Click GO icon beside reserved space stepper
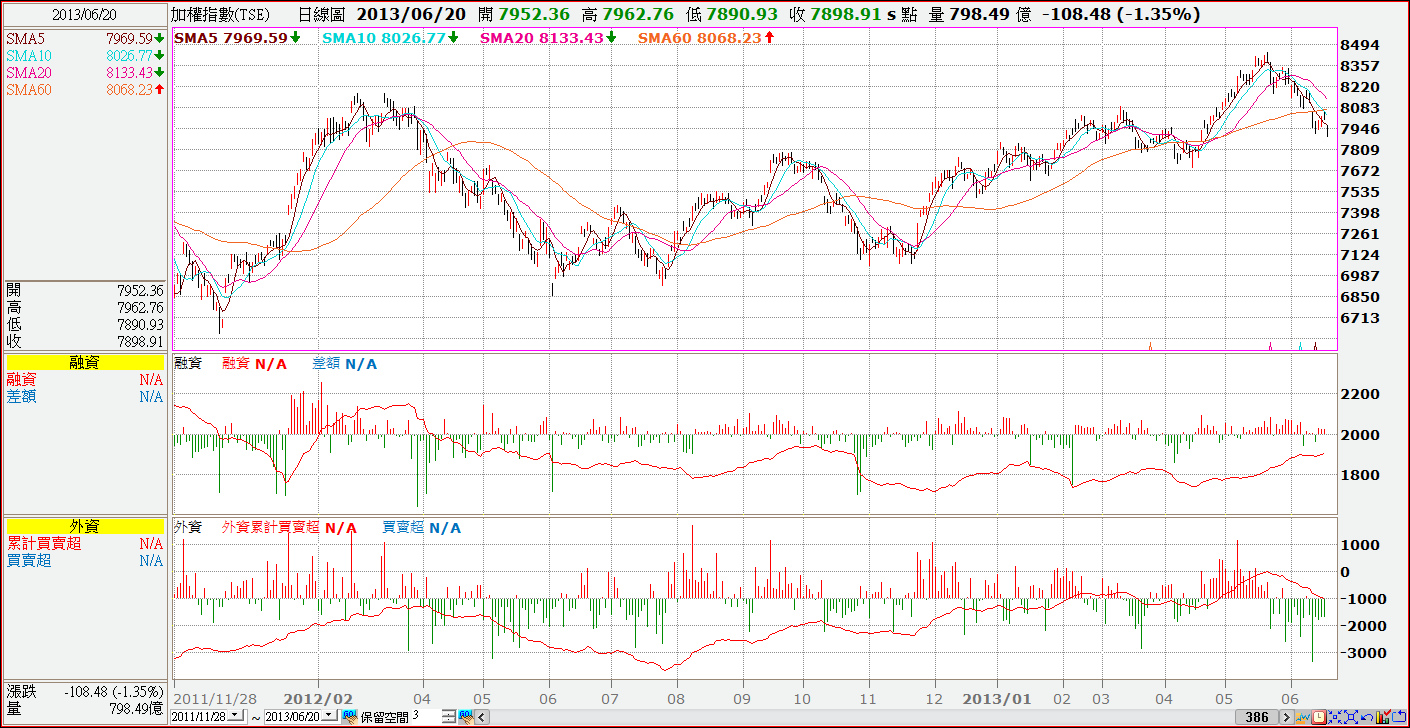This screenshot has width=1410, height=728. 465,717
